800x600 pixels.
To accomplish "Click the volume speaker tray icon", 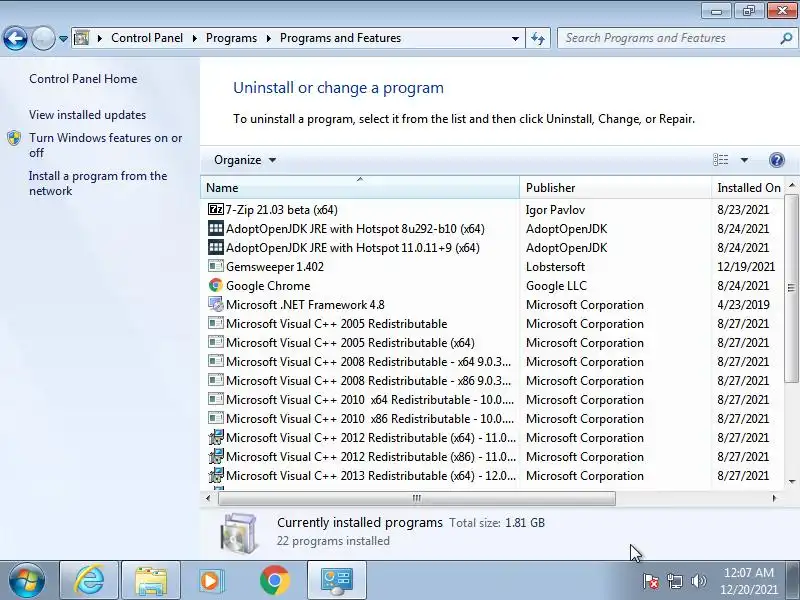I will pos(698,581).
